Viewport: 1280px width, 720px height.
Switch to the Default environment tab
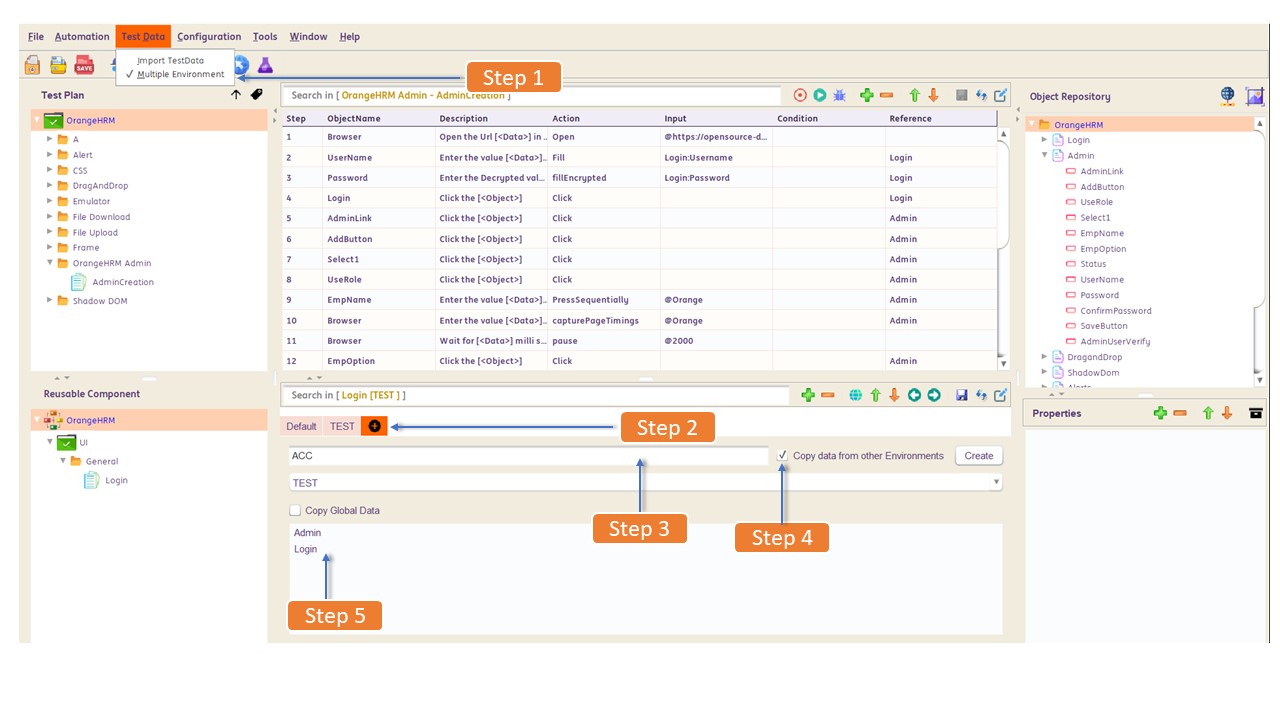(301, 426)
